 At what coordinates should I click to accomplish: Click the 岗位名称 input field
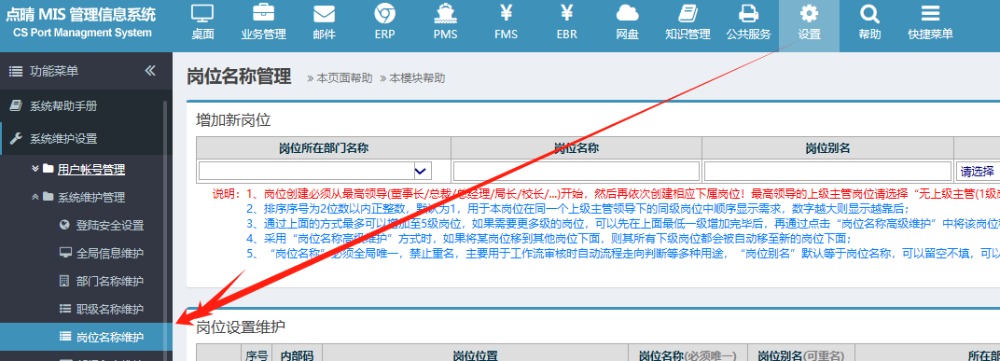tap(576, 171)
